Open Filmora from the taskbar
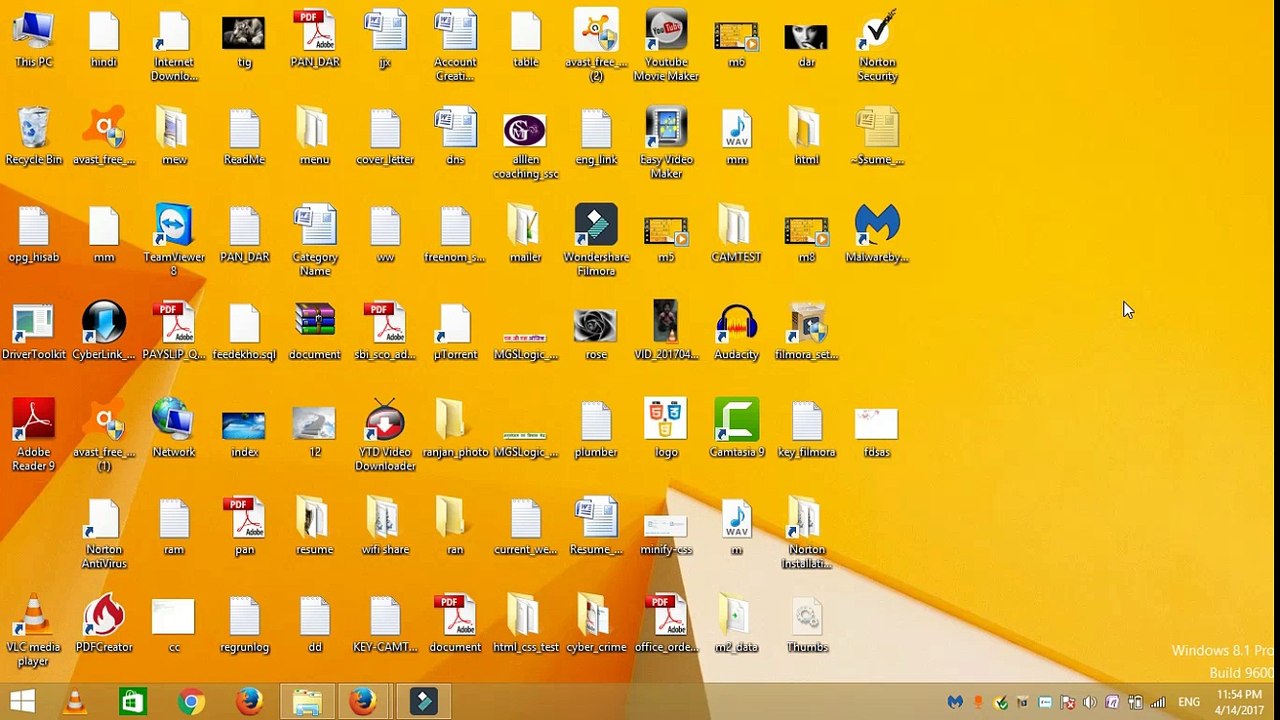 click(x=423, y=702)
